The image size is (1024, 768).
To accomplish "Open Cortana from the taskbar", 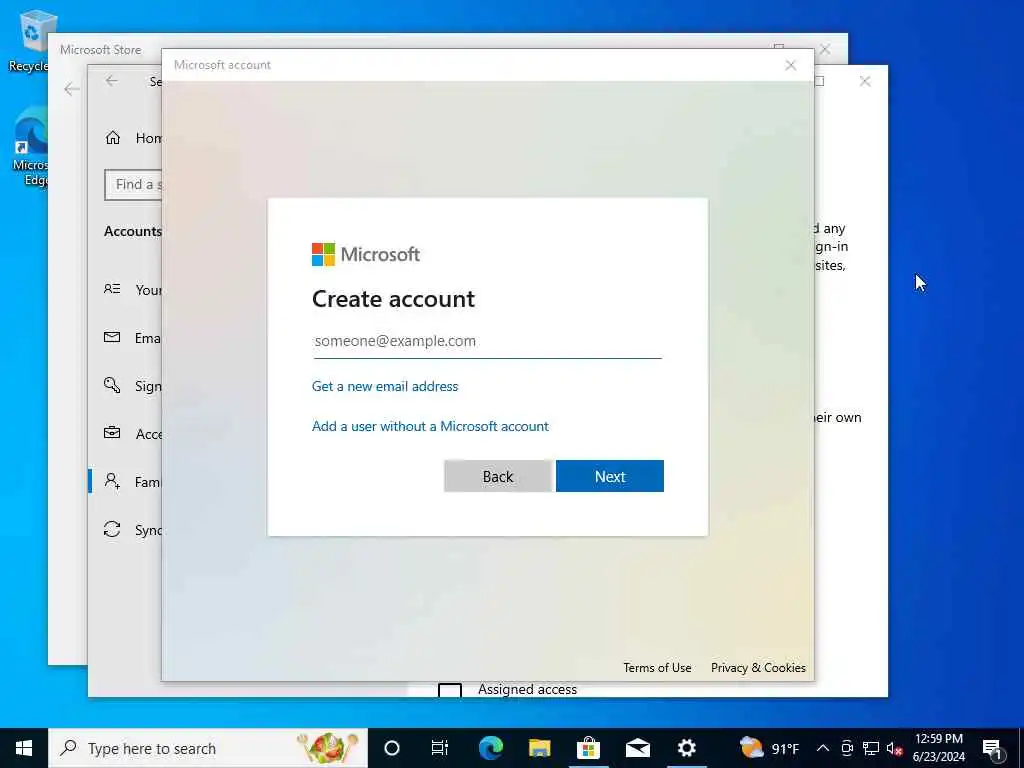I will [392, 748].
